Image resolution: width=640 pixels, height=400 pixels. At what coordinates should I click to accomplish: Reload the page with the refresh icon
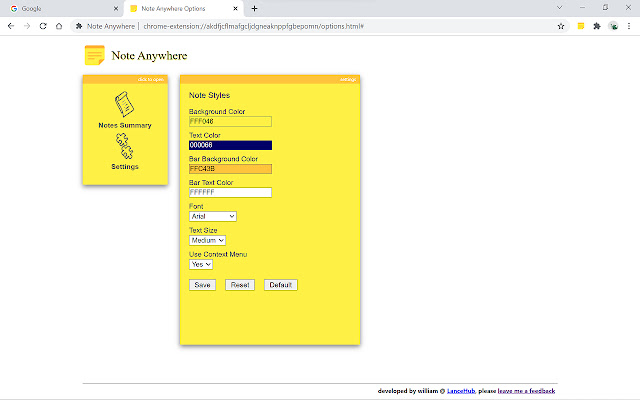click(x=43, y=25)
